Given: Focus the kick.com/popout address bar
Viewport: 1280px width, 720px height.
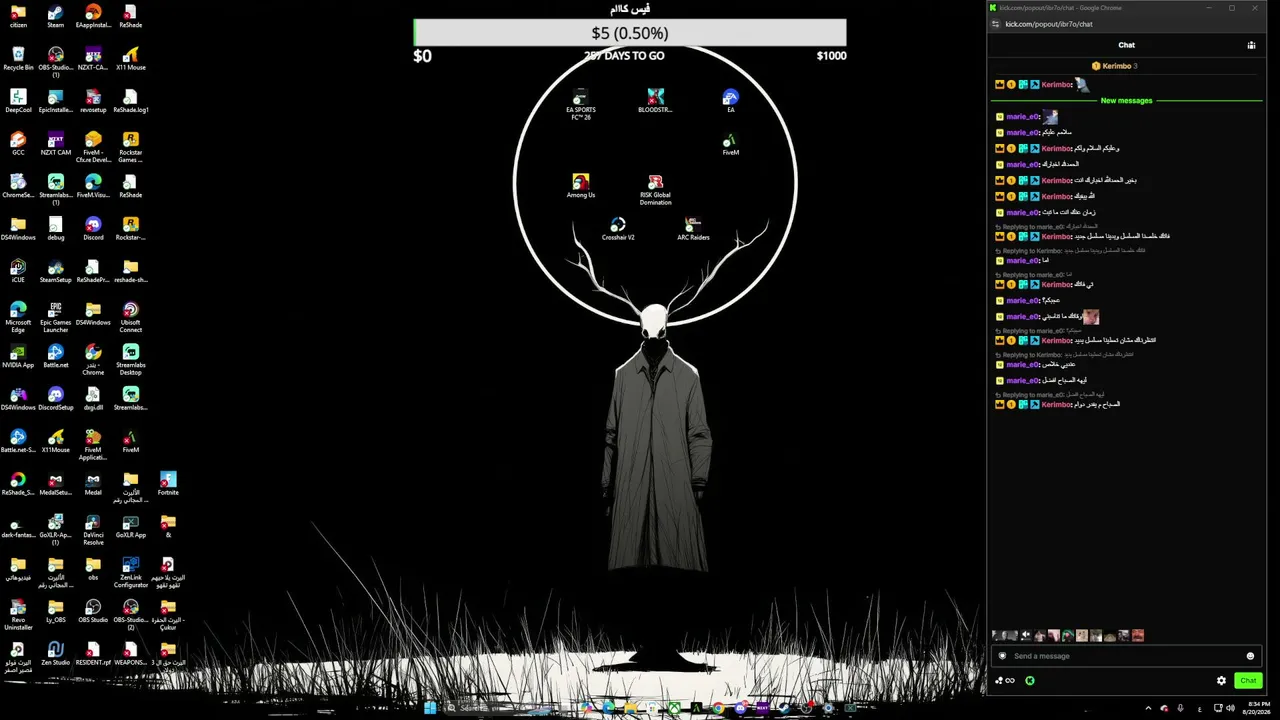Looking at the screenshot, I should [1049, 24].
